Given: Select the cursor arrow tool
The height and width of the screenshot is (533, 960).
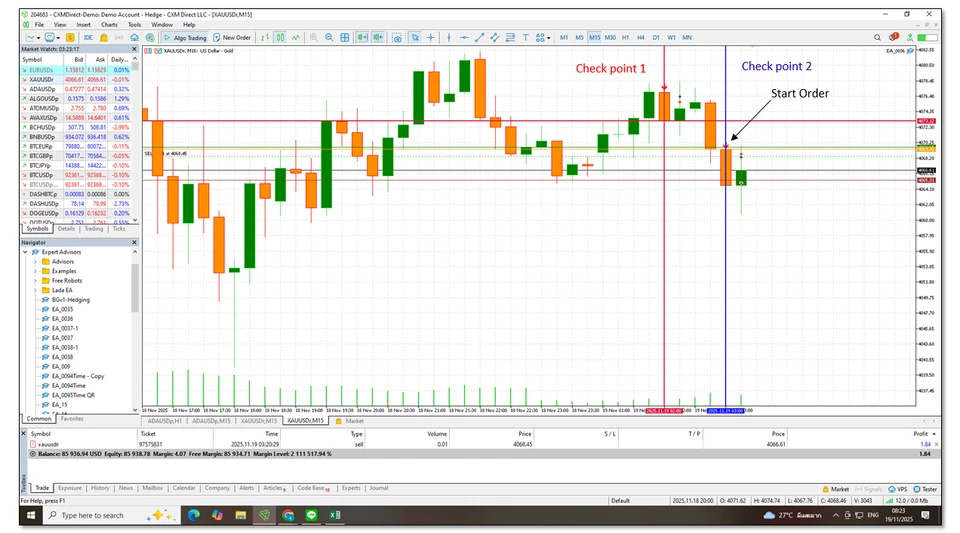Looking at the screenshot, I should 415,37.
